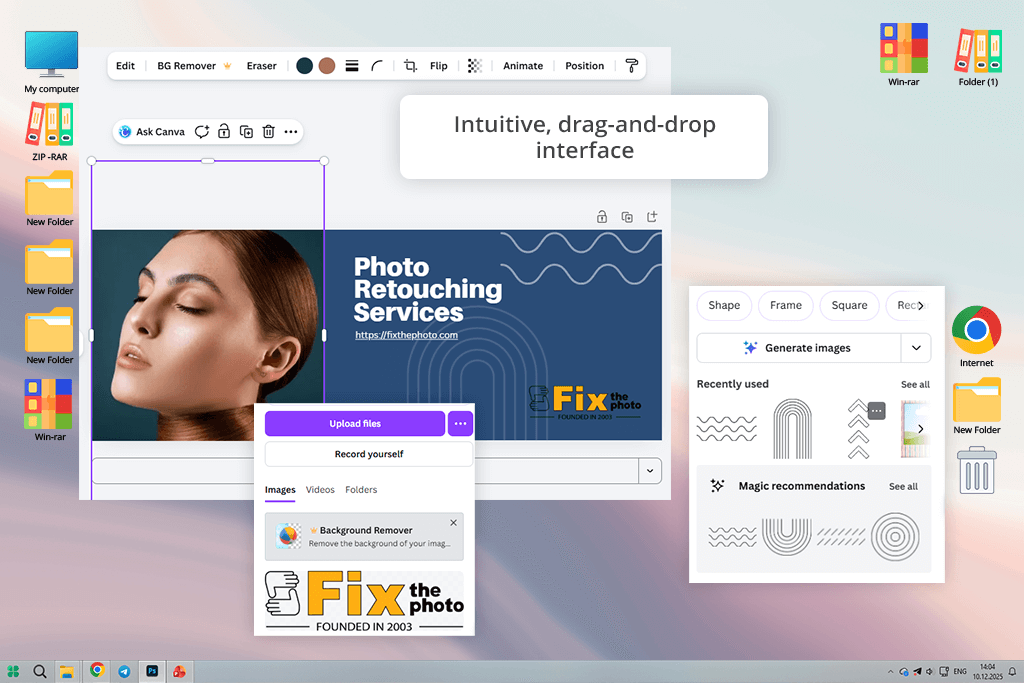Click the Ask Canva sparkle icon
The image size is (1024, 683).
click(125, 132)
